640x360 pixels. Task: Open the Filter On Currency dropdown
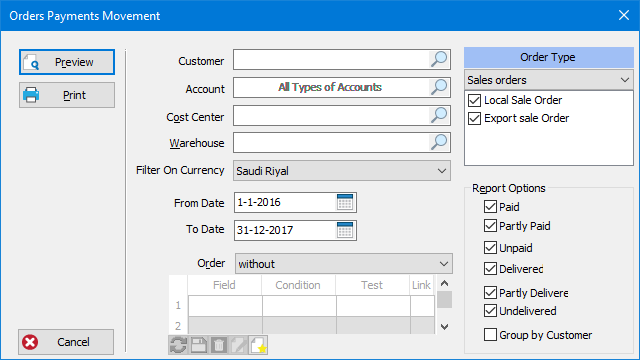pyautogui.click(x=342, y=171)
